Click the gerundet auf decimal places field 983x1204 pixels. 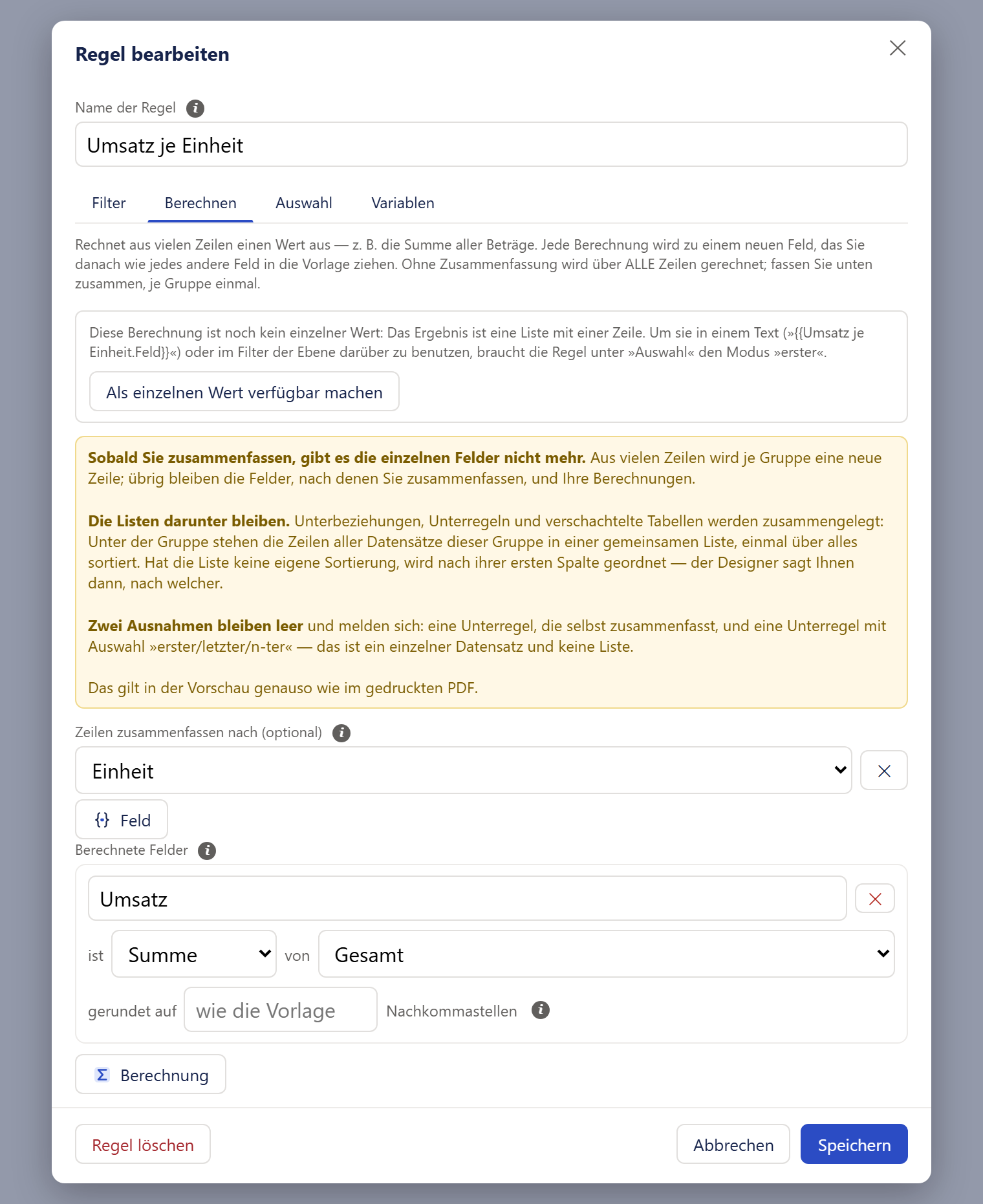pos(281,1009)
